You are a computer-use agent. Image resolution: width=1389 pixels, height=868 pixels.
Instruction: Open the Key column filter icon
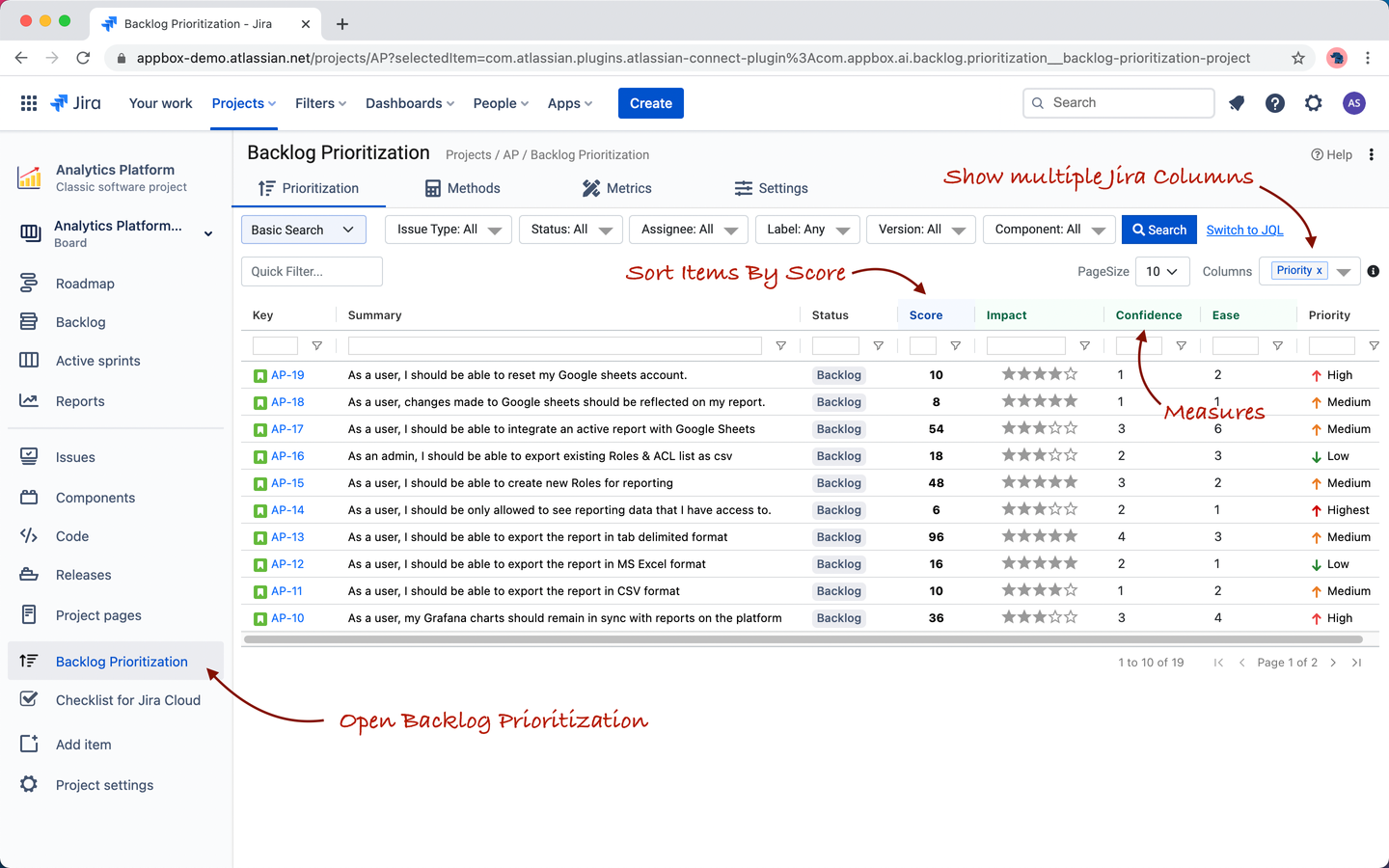coord(316,345)
